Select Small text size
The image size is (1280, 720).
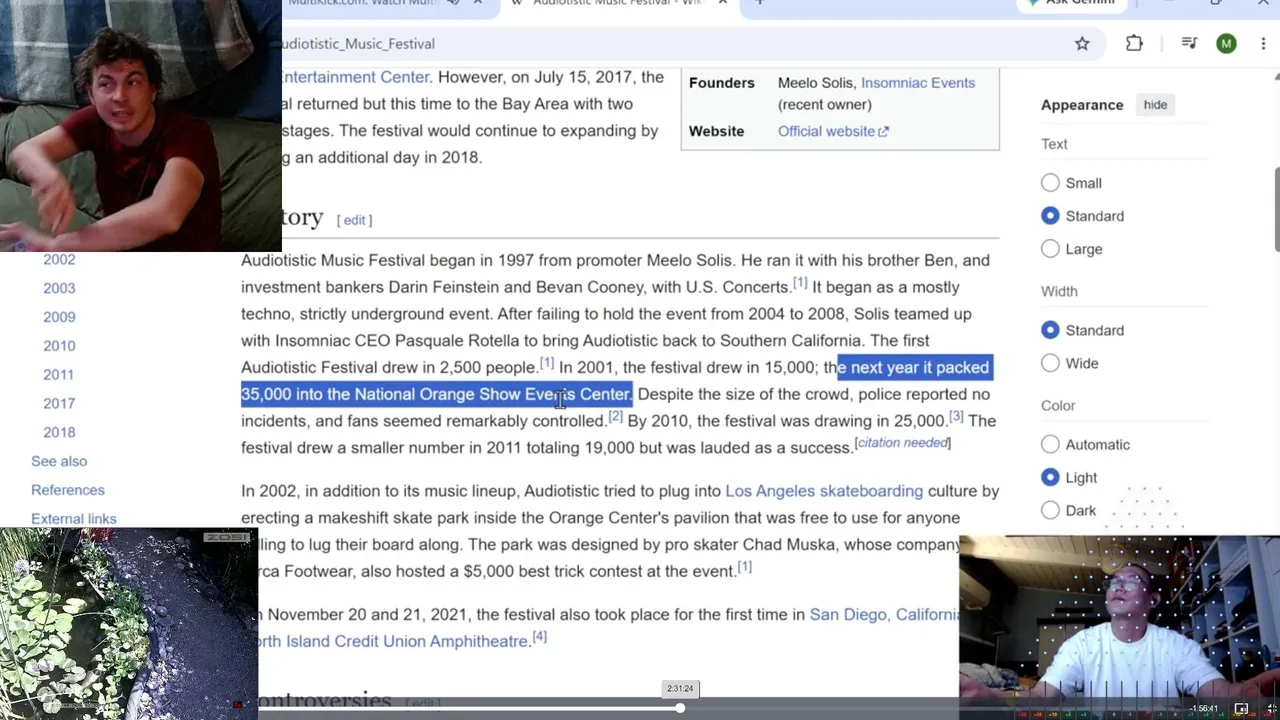coord(1050,183)
